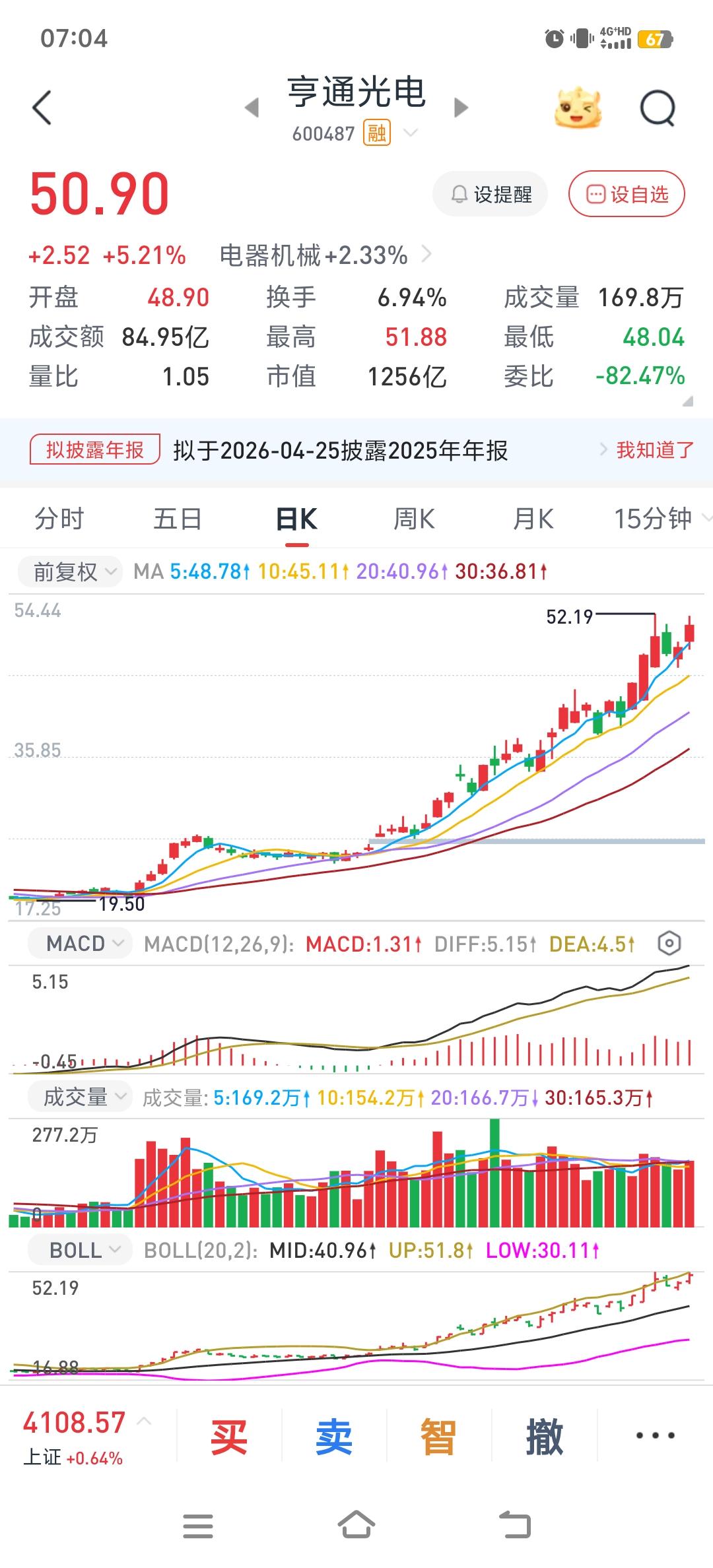Tap the MA 5:48.78 value

click(x=210, y=571)
